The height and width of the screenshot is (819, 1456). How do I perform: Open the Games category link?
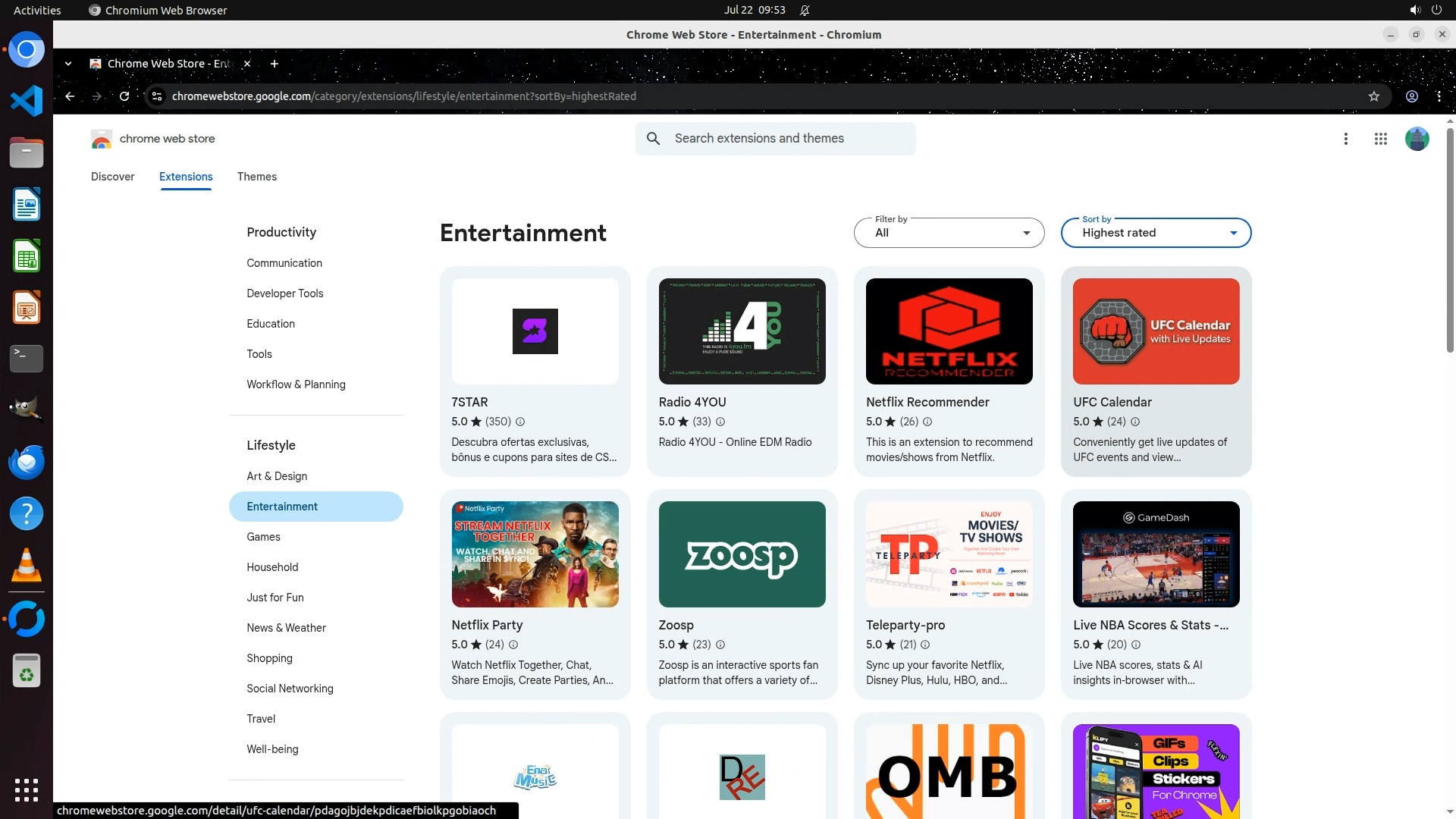pos(263,537)
